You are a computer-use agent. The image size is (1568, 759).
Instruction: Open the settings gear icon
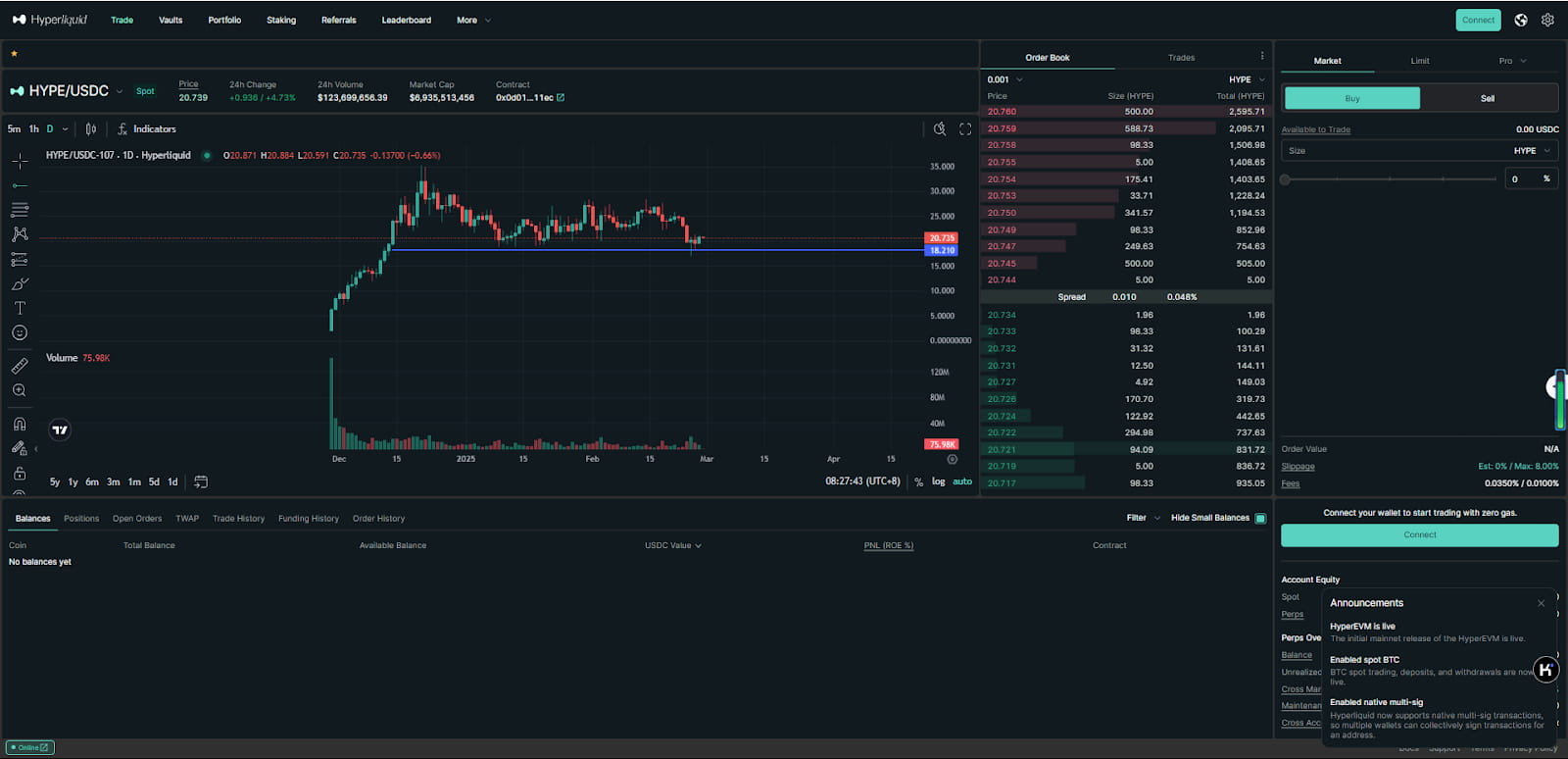point(1547,20)
